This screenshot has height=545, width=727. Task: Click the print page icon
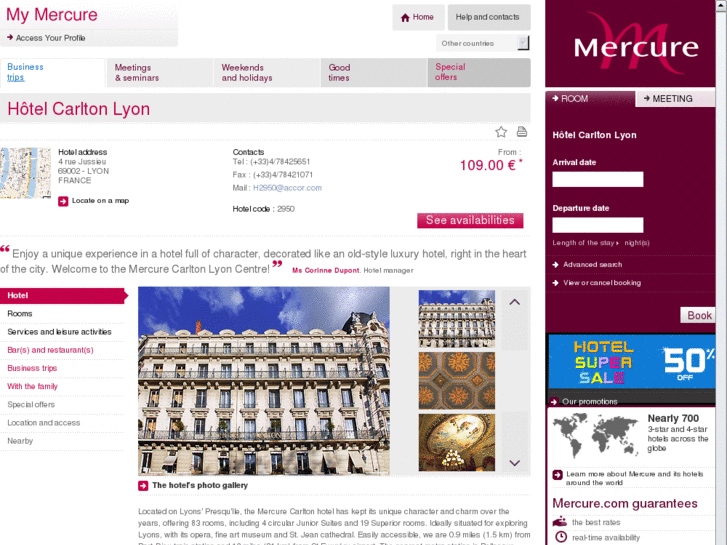tap(522, 132)
